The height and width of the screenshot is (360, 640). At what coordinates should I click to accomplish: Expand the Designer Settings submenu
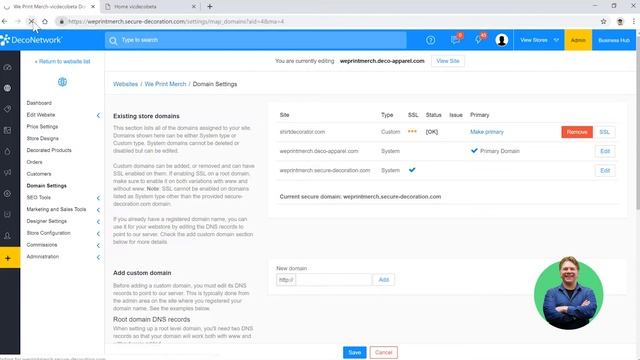pos(98,222)
